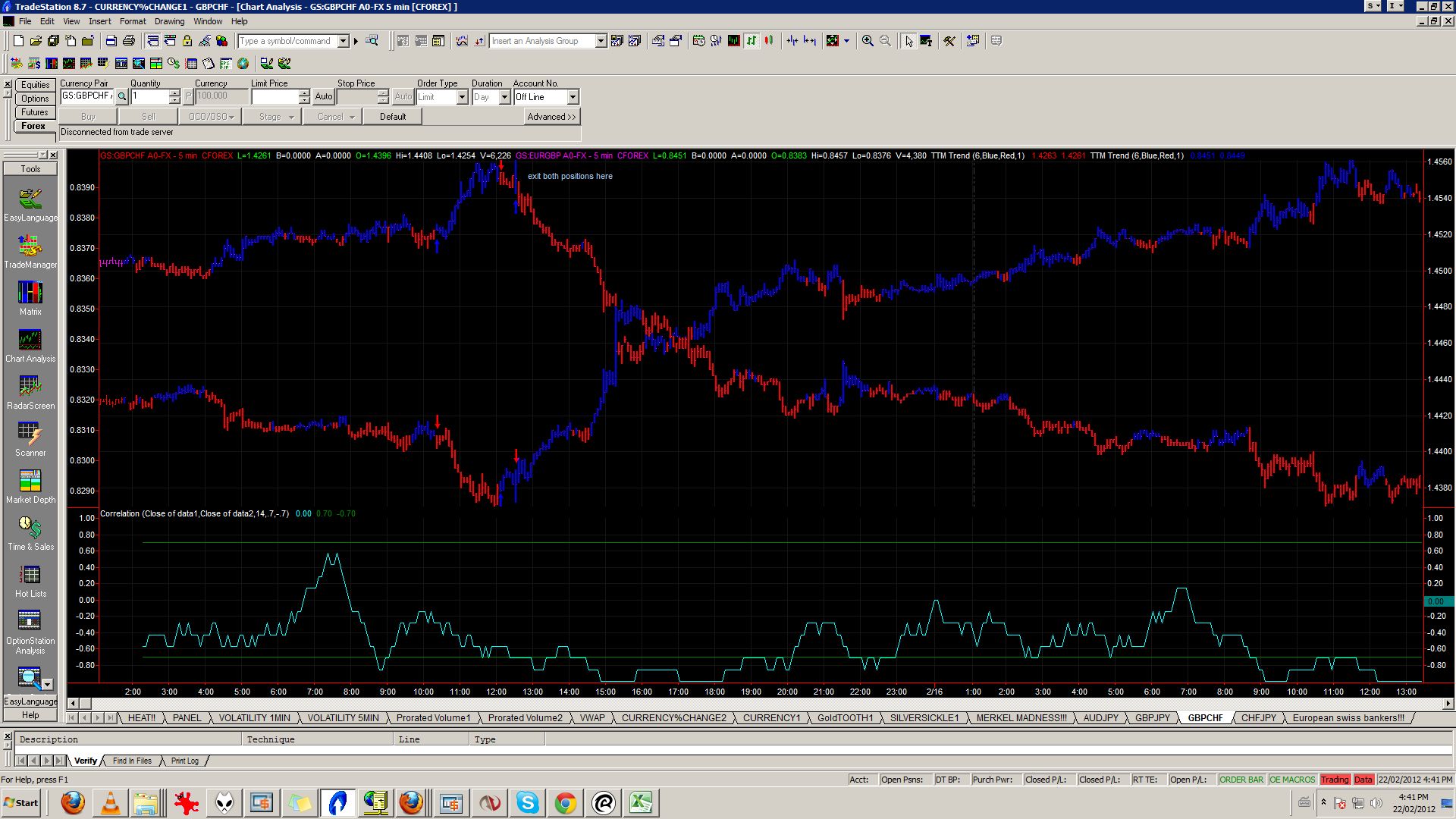
Task: Open Excel from the Windows taskbar
Action: [642, 803]
